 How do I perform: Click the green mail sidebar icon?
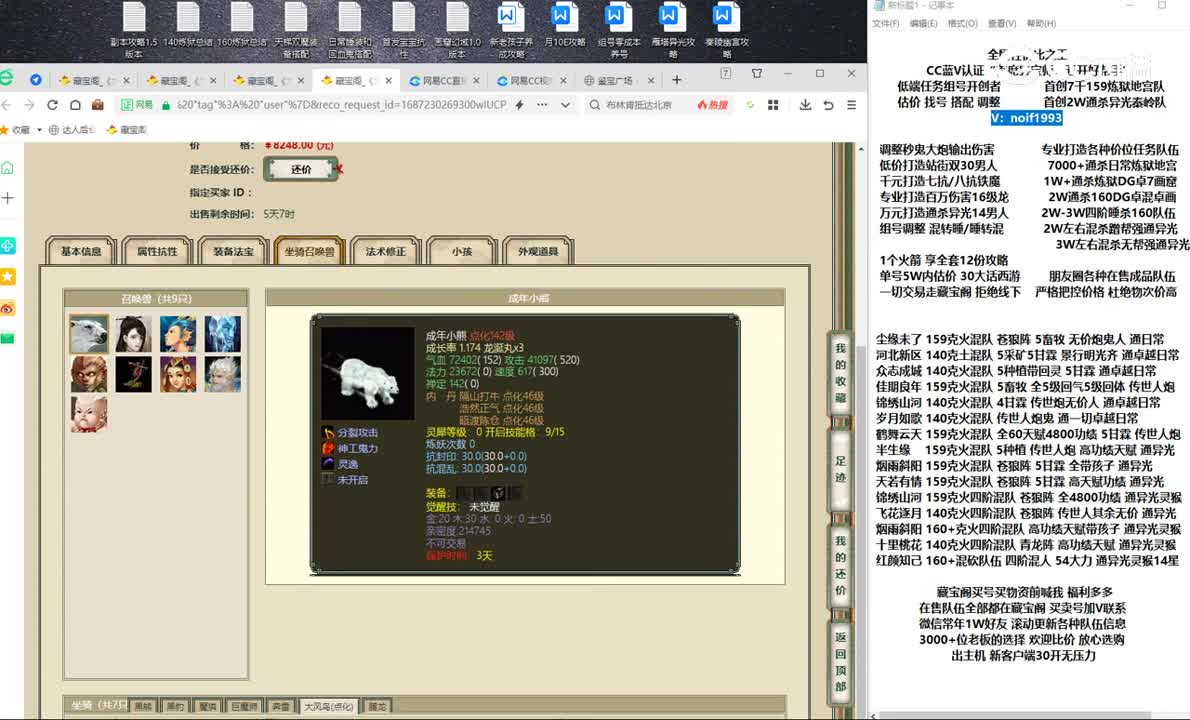(8, 338)
